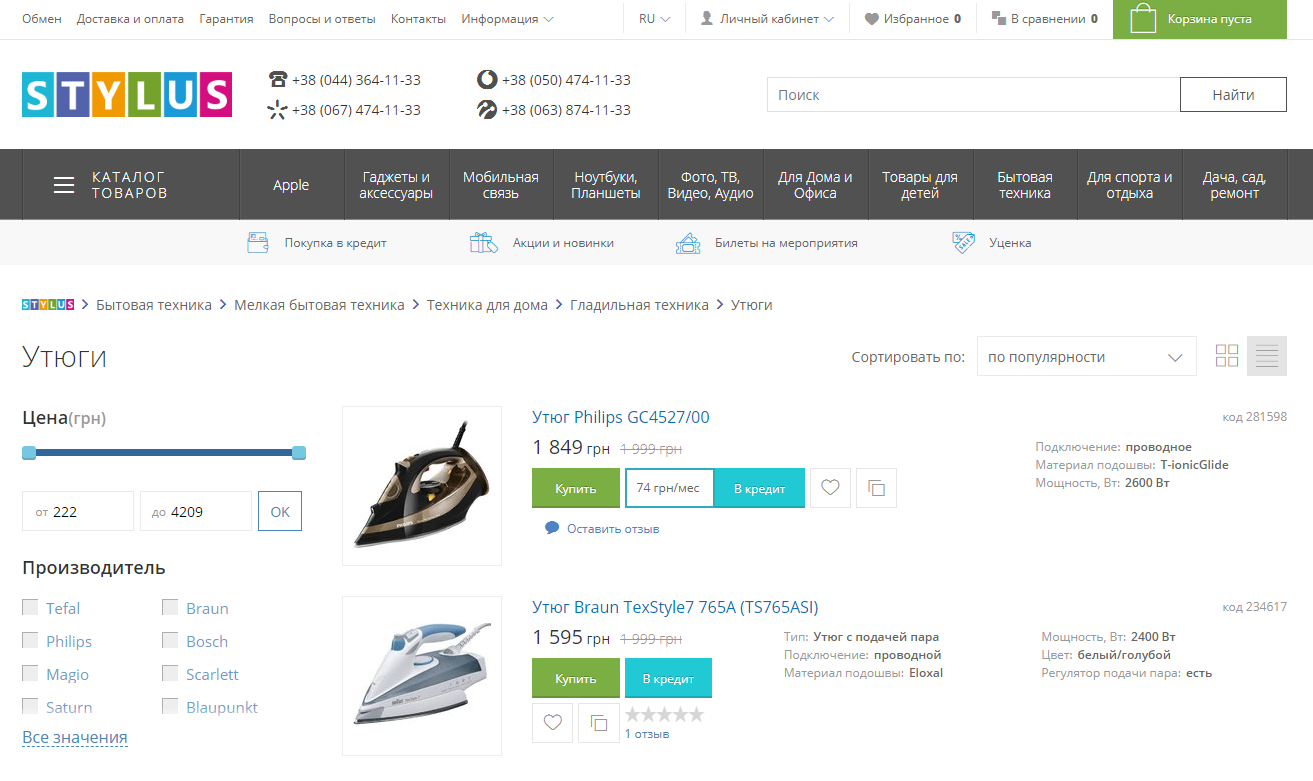Click the credit purchase wallet icon
The image size is (1313, 781).
tap(258, 242)
